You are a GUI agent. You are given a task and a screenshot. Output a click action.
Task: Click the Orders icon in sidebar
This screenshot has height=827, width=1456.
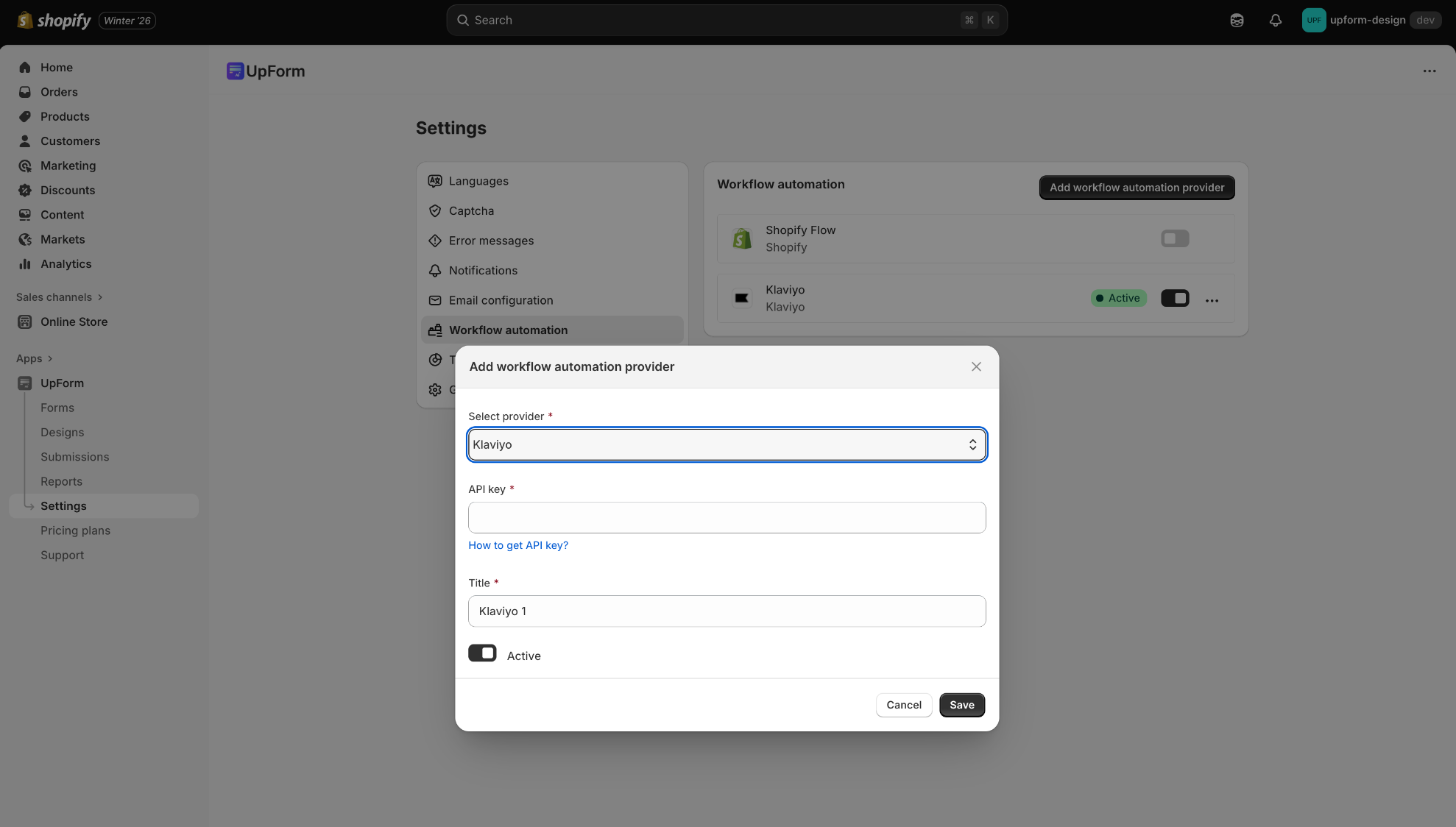(x=25, y=92)
